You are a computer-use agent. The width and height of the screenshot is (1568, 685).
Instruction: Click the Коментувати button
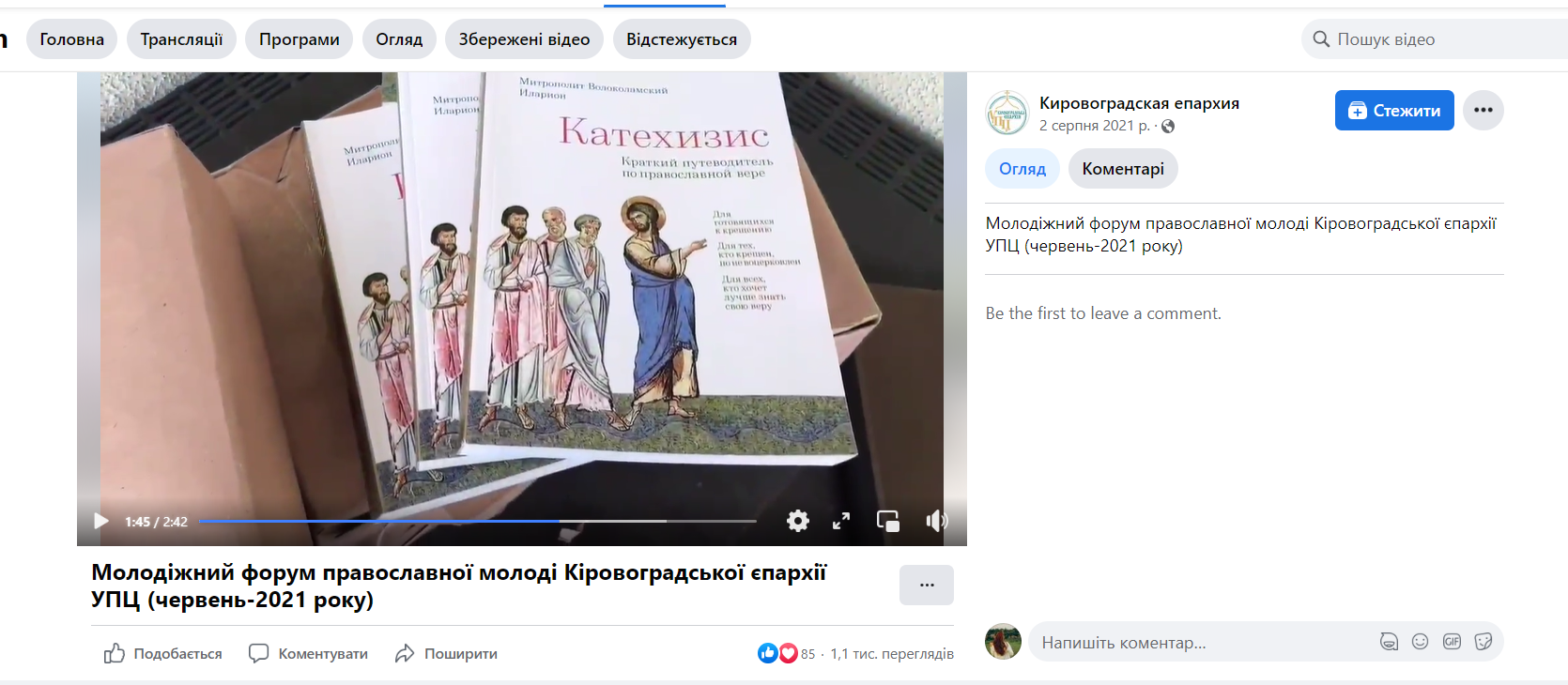point(308,653)
